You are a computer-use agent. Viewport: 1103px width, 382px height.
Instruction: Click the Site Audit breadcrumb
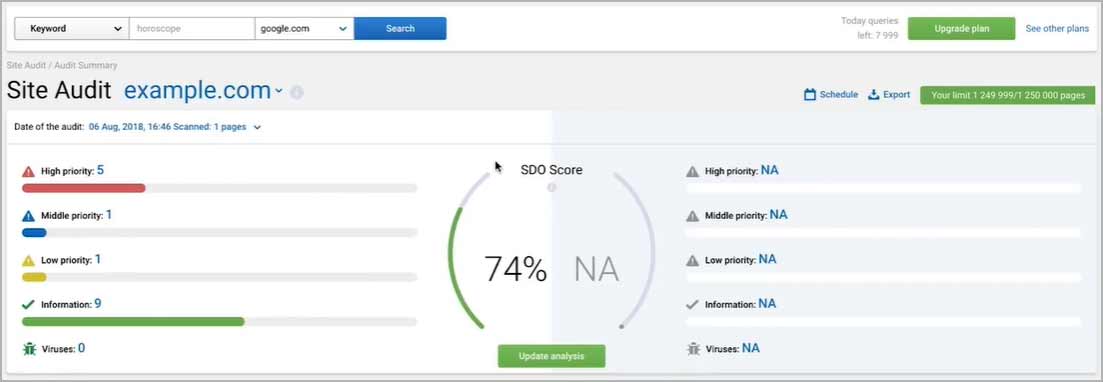click(25, 65)
